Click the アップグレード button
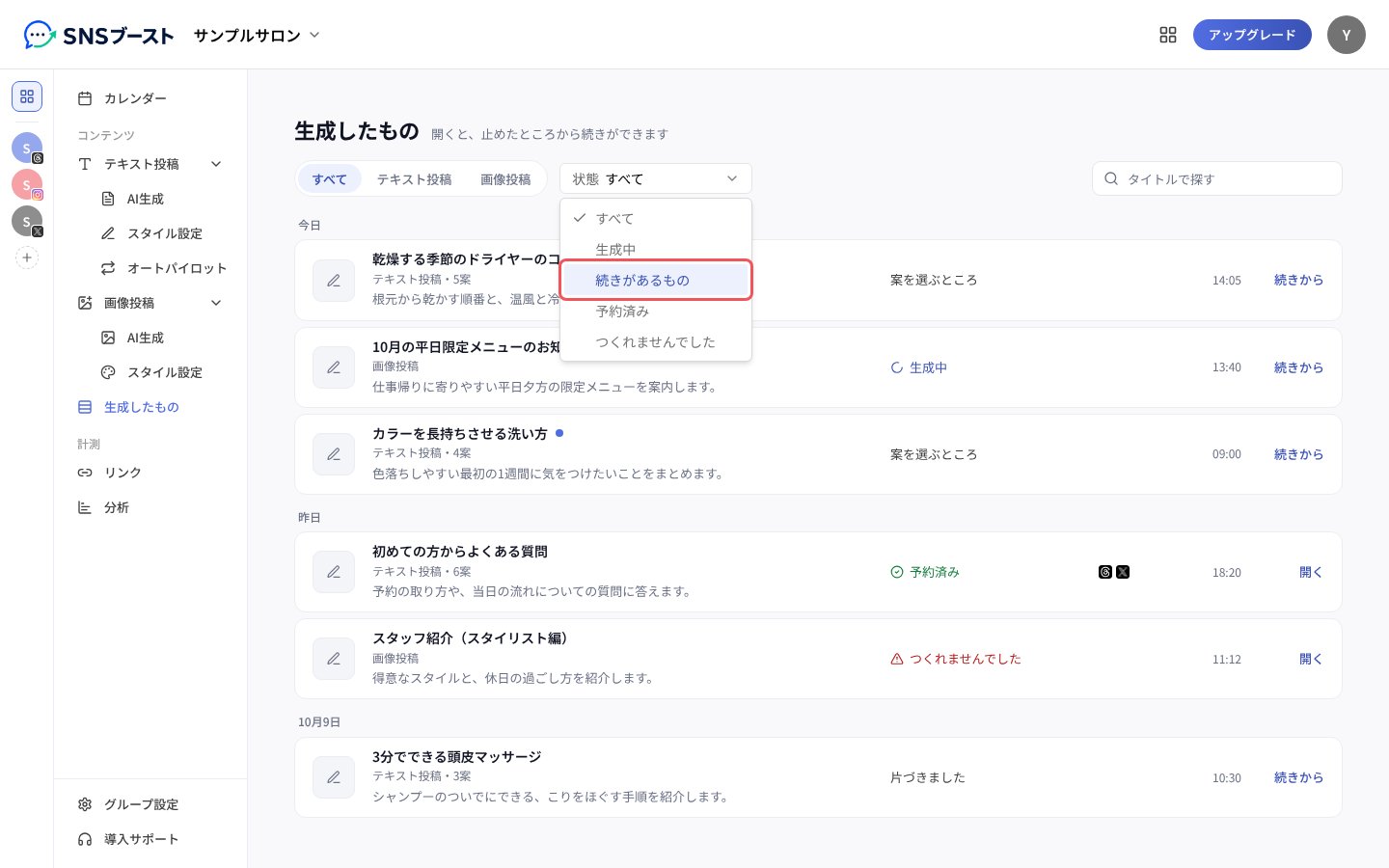The width and height of the screenshot is (1389, 868). tap(1252, 35)
